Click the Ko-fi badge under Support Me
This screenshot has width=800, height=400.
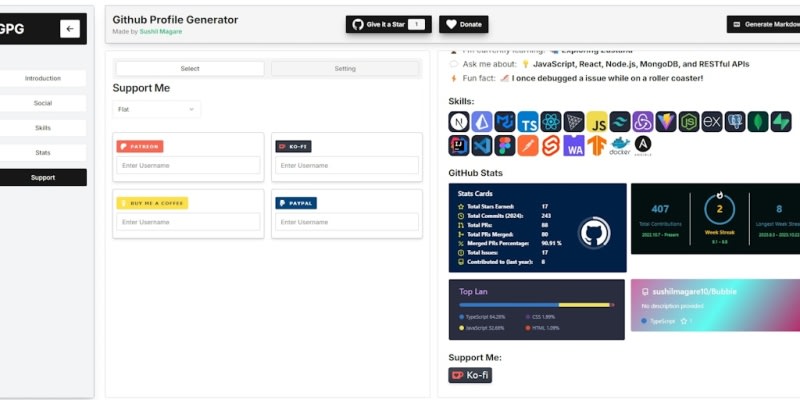click(x=470, y=375)
